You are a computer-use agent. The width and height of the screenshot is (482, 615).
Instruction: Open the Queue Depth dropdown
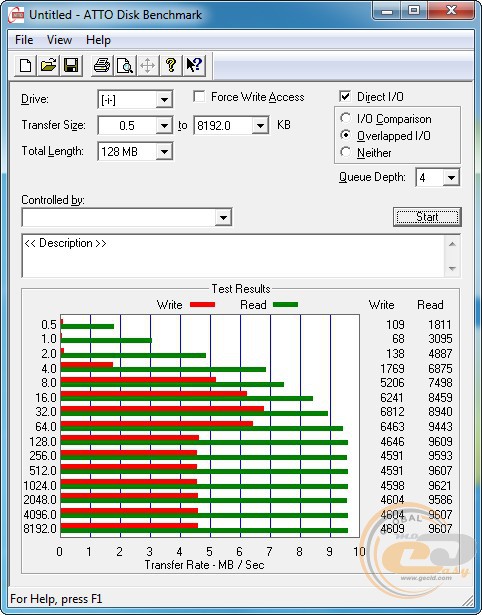[x=451, y=178]
